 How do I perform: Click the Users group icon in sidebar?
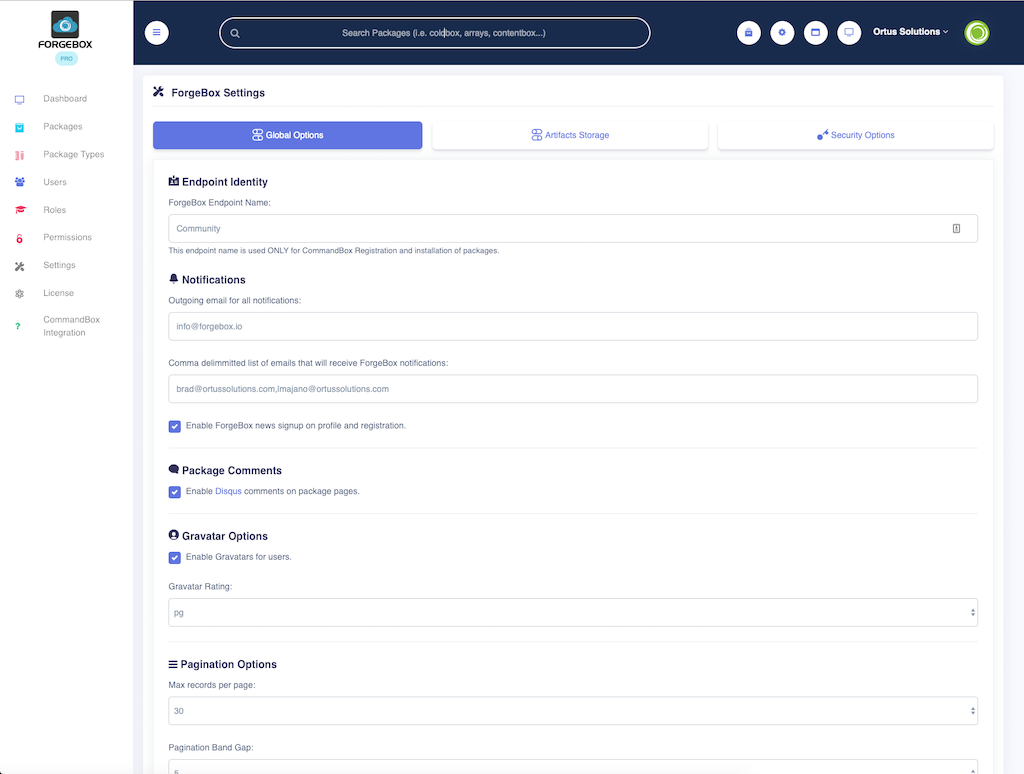20,182
